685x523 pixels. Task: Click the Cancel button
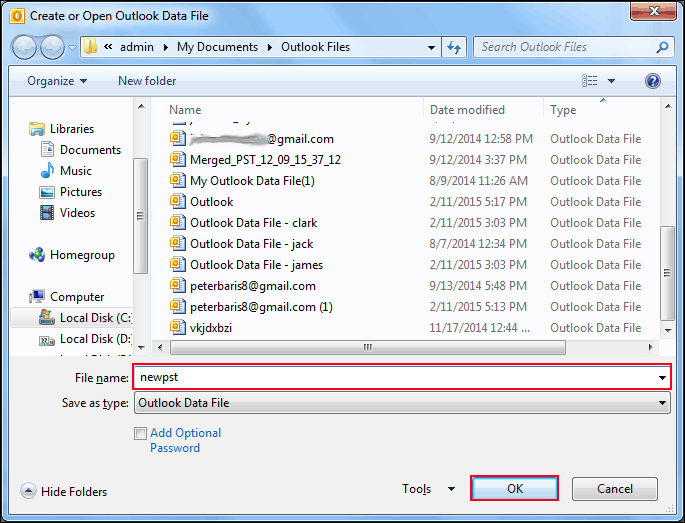pyautogui.click(x=615, y=488)
